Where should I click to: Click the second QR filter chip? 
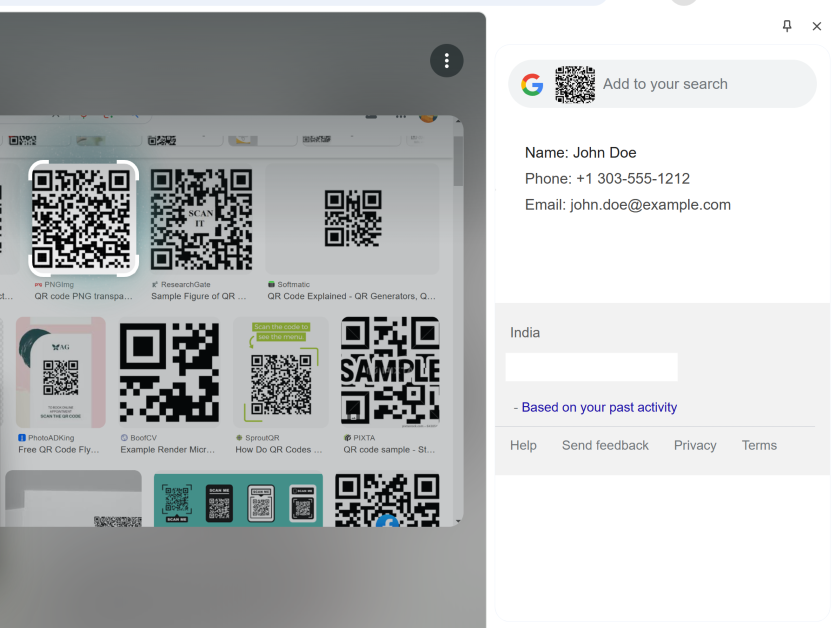coord(184,140)
